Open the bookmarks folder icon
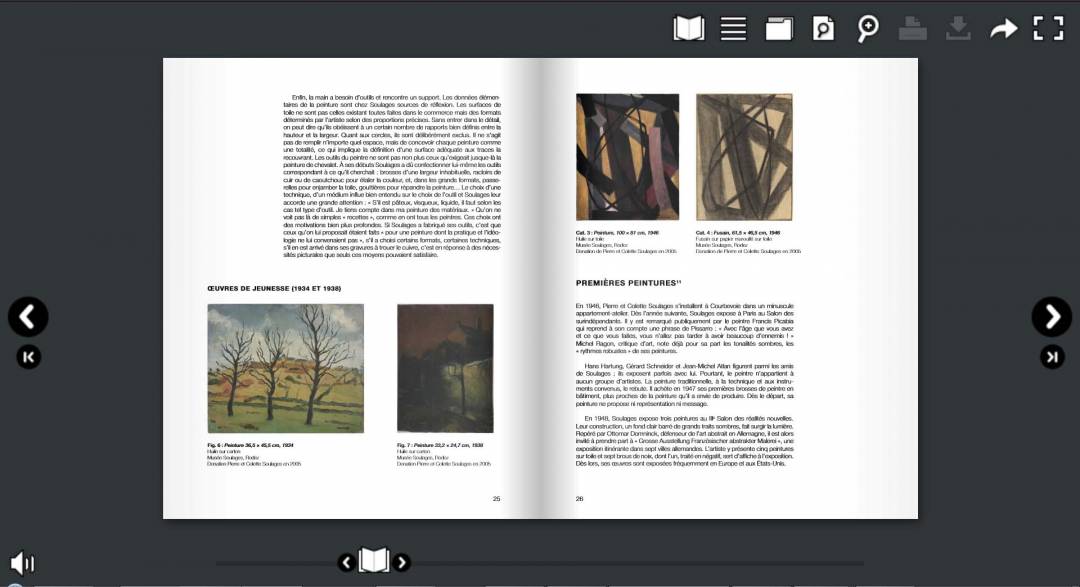The width and height of the screenshot is (1080, 587). (x=779, y=28)
